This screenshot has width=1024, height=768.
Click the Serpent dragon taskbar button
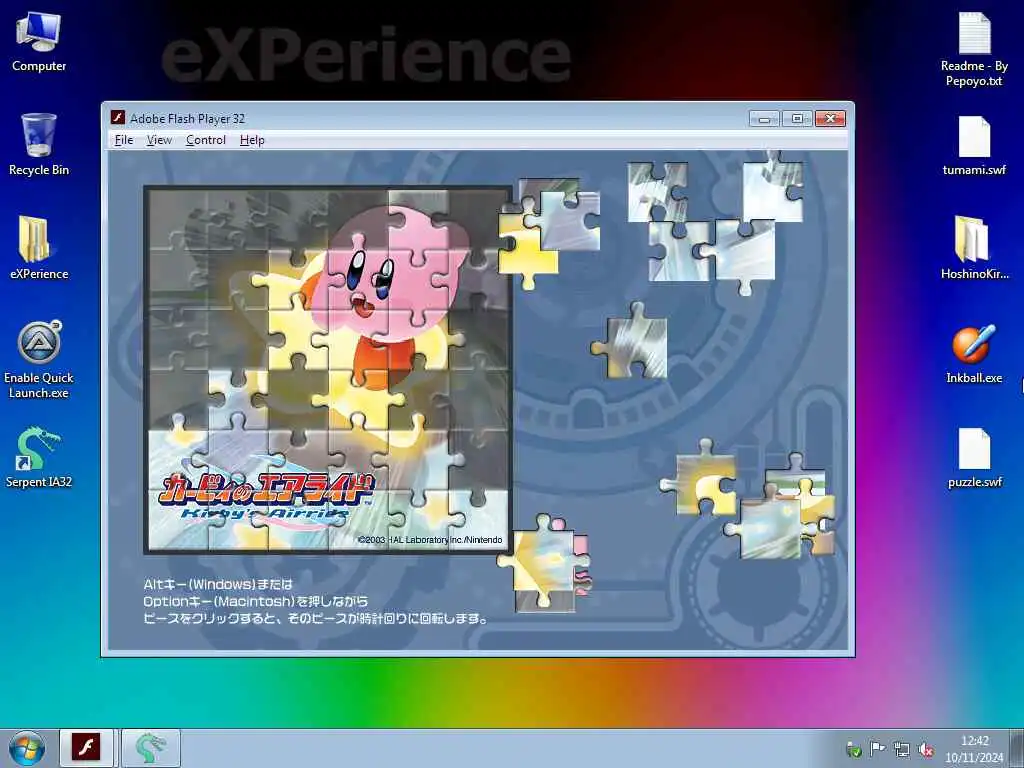[150, 748]
